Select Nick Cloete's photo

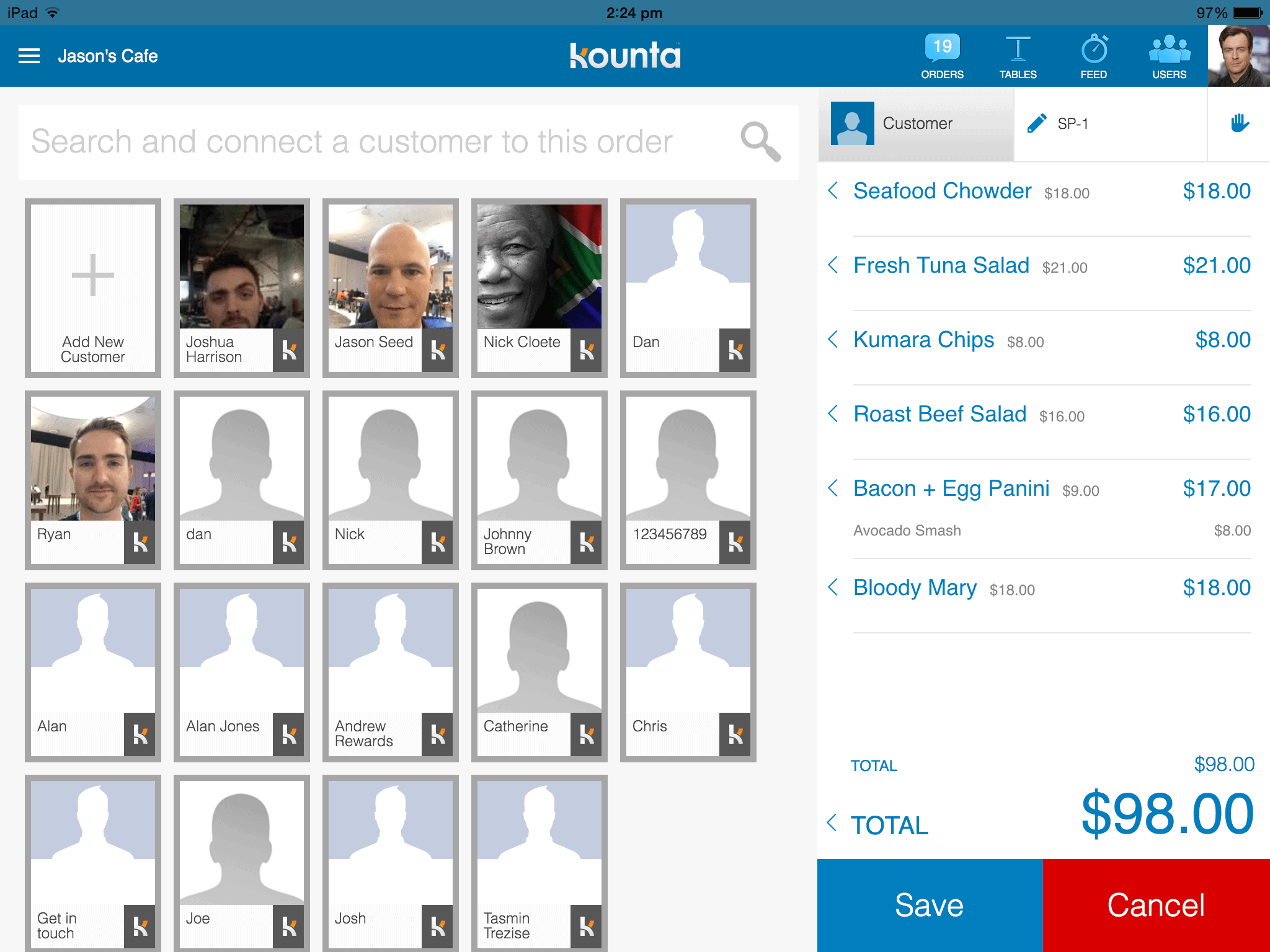(540, 267)
